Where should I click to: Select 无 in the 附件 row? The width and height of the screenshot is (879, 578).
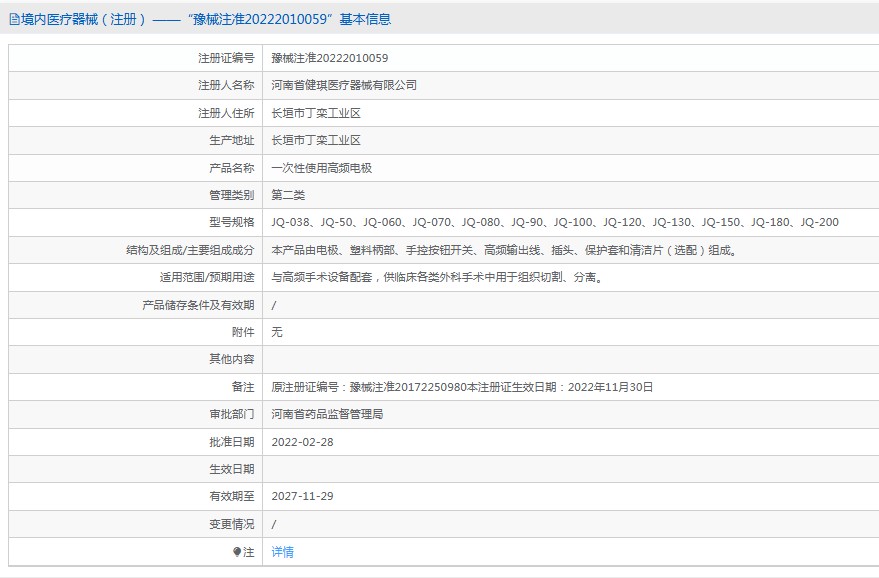click(277, 332)
